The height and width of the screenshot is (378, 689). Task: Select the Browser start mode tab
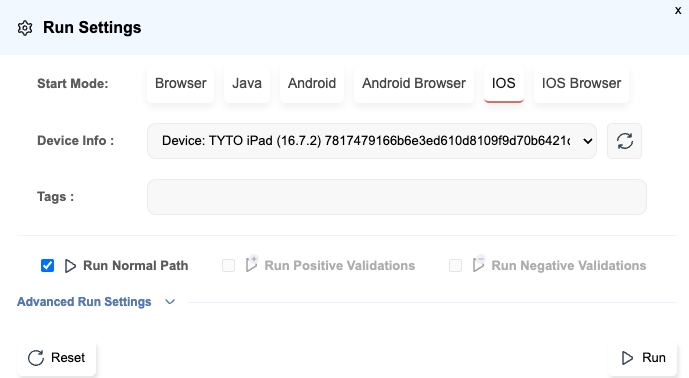181,84
